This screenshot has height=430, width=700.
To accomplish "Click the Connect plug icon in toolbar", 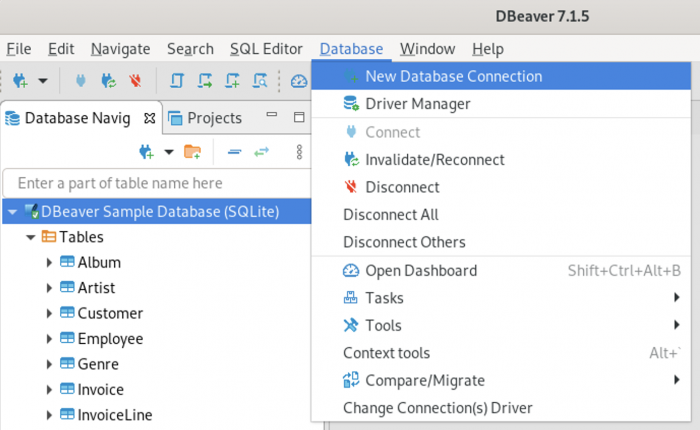I will (x=81, y=81).
